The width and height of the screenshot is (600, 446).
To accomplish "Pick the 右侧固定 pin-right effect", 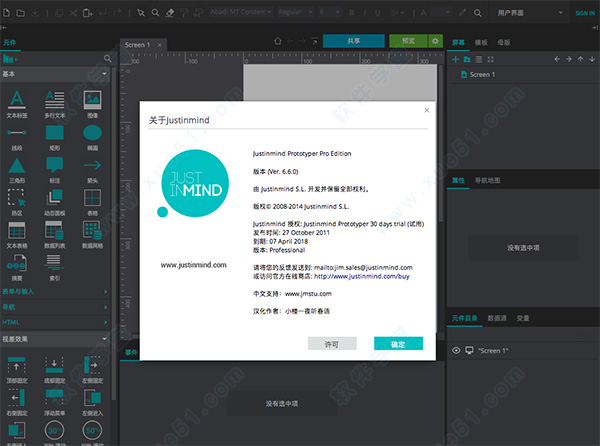I will coord(17,402).
